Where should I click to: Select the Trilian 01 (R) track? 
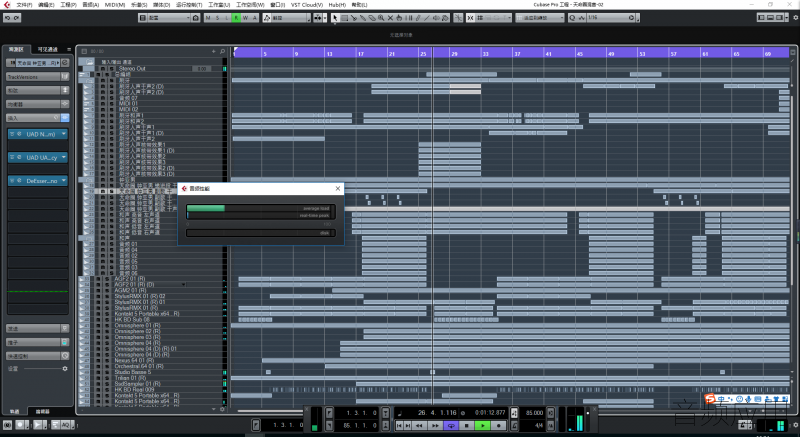coord(131,378)
